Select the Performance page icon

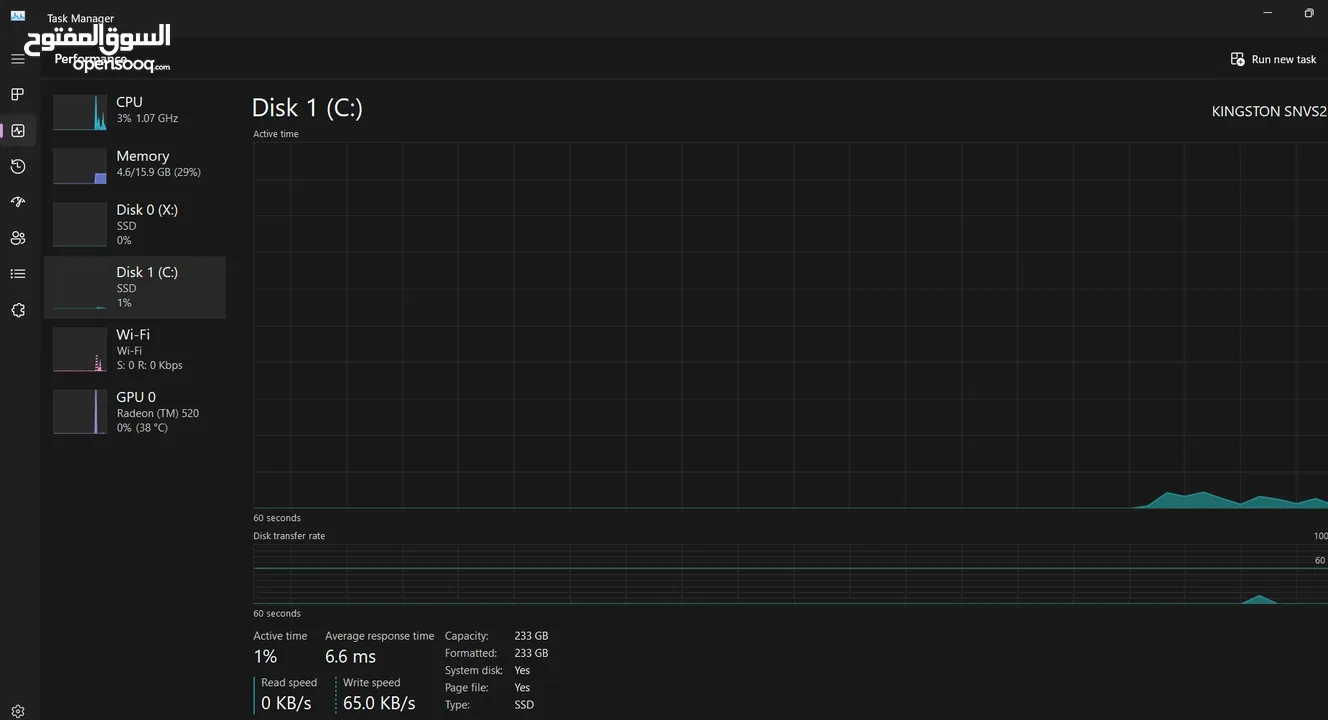17,130
